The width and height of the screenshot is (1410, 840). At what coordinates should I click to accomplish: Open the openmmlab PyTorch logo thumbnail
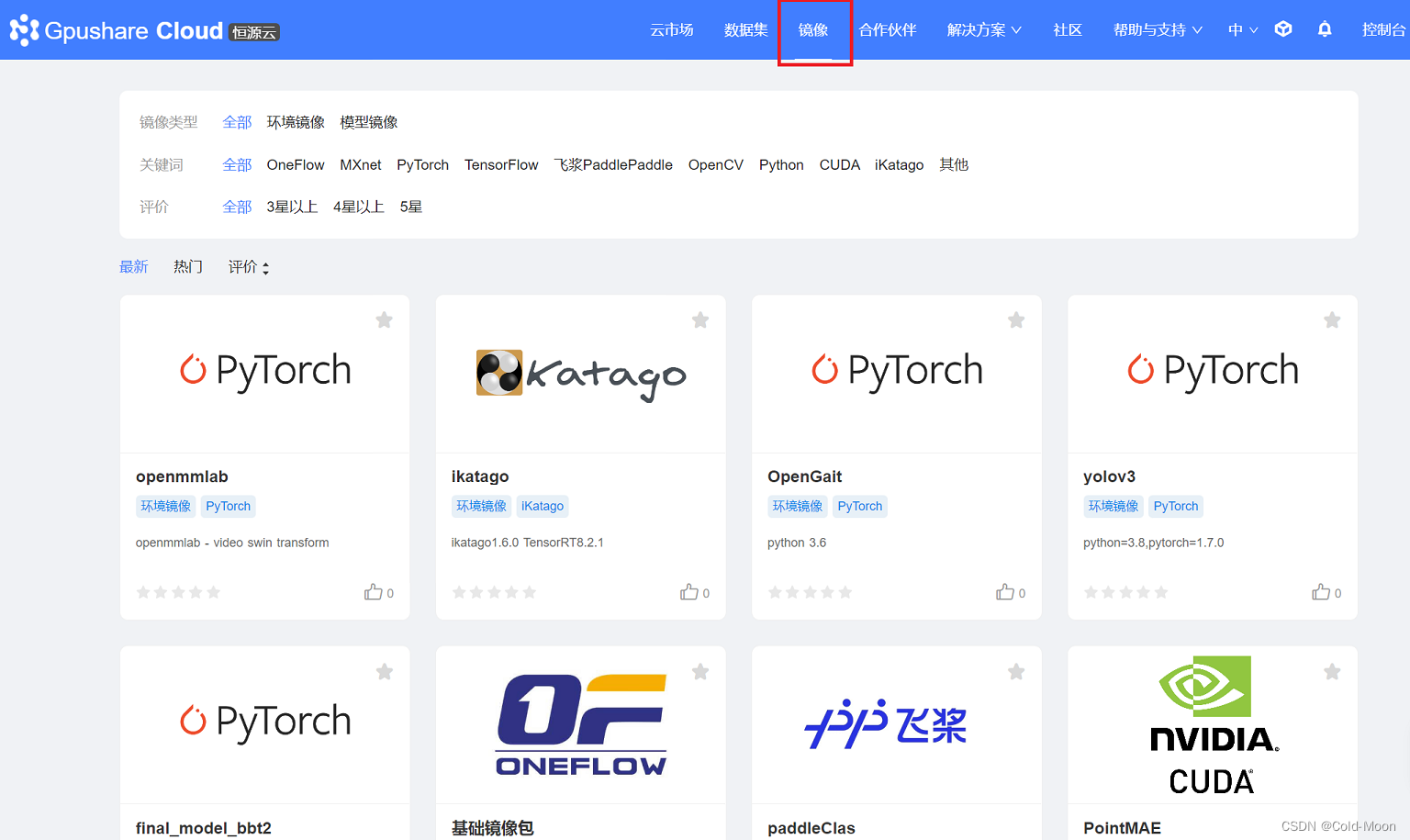(265, 371)
